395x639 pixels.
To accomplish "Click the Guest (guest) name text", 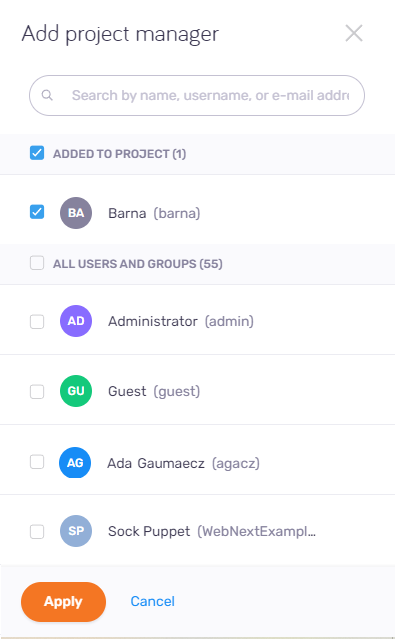I will click(154, 392).
